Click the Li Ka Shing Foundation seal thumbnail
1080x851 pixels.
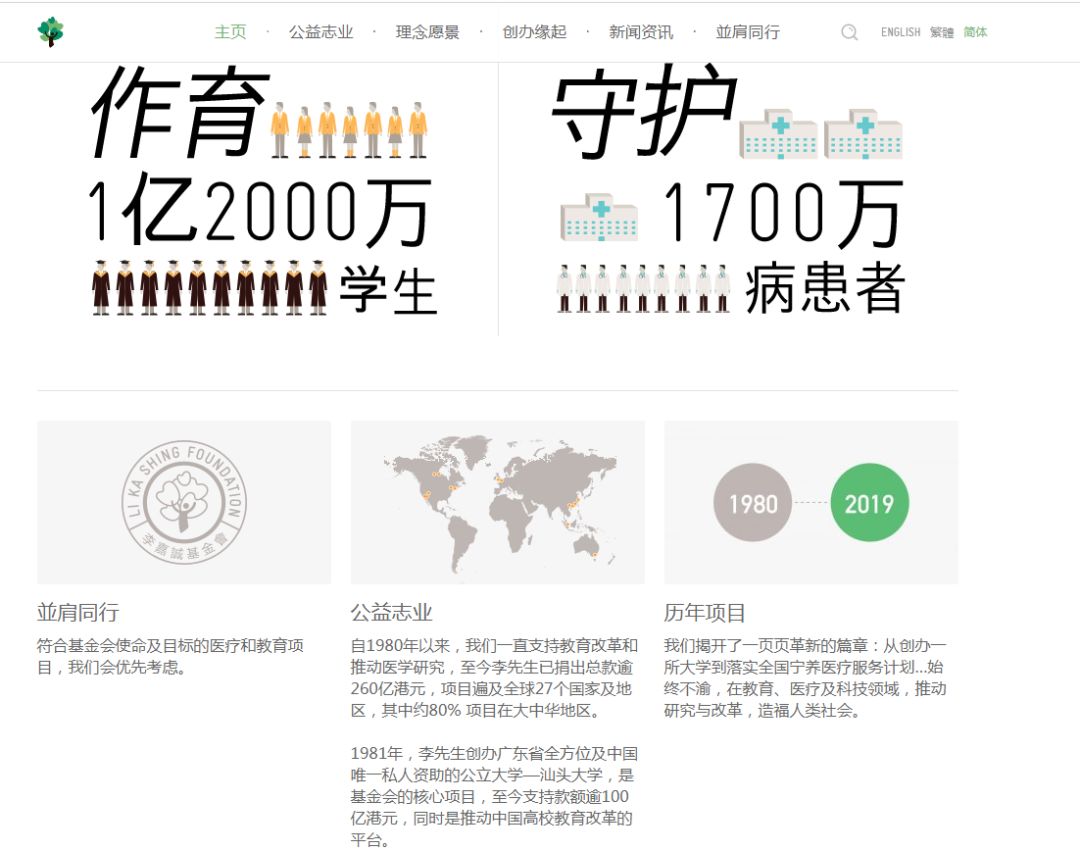(184, 502)
